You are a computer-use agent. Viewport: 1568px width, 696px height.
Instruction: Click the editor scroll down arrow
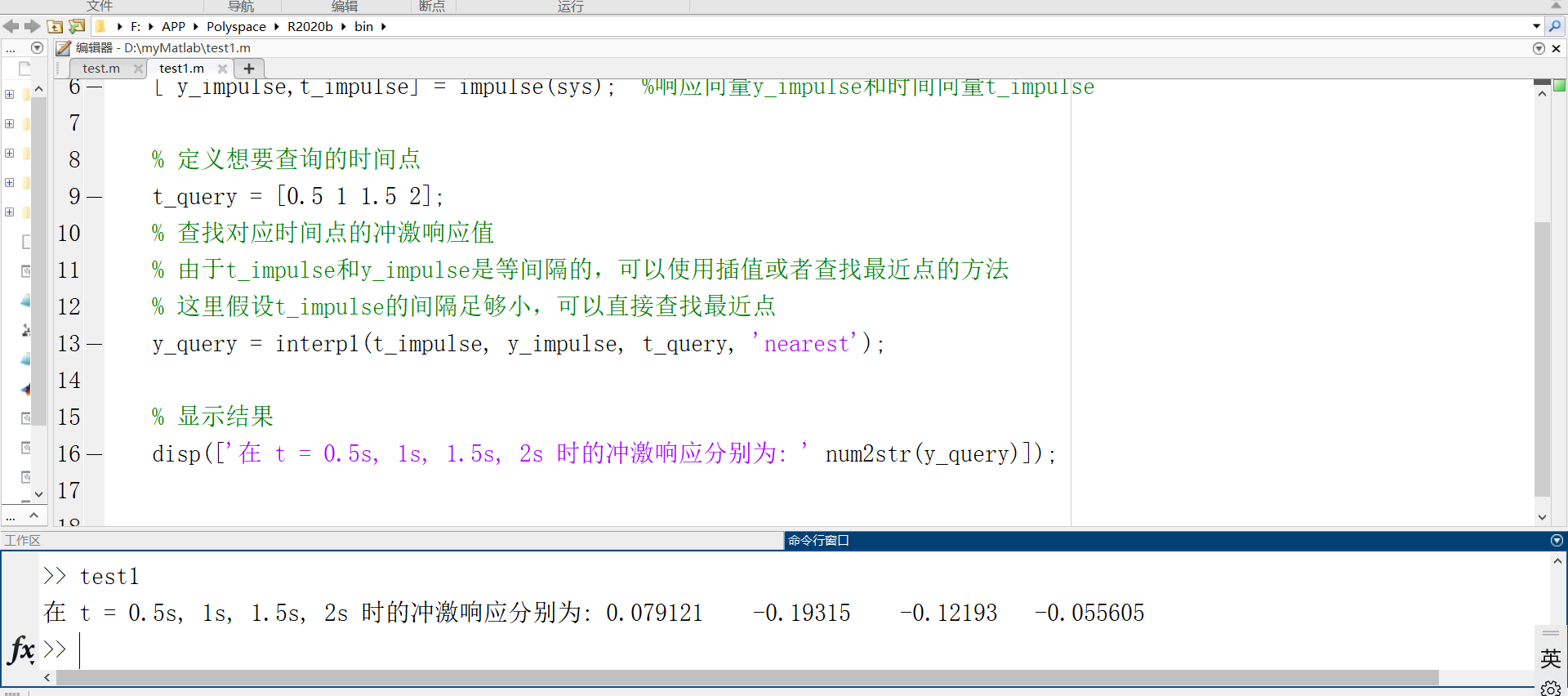1542,516
